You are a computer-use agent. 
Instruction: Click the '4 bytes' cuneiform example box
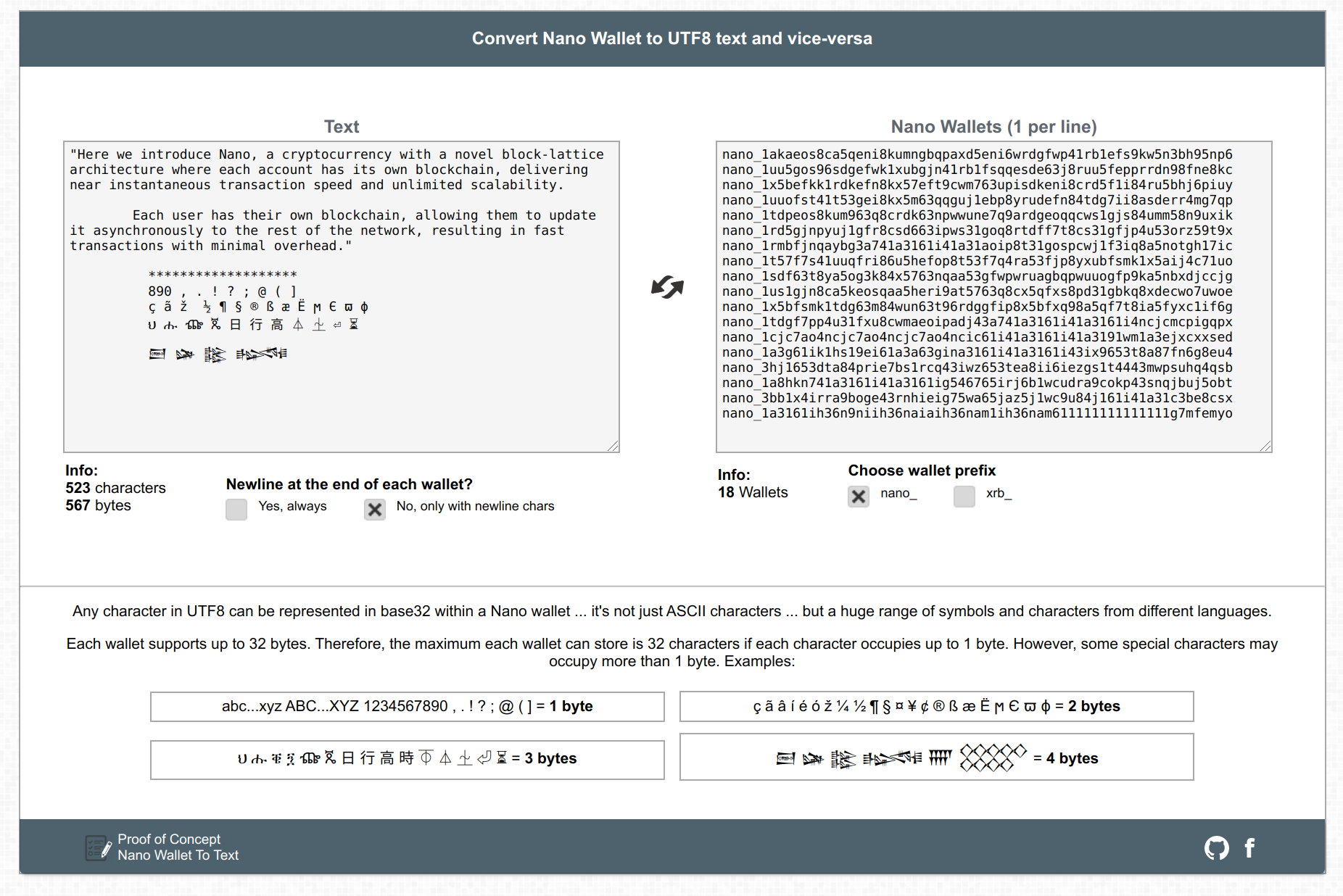[937, 758]
